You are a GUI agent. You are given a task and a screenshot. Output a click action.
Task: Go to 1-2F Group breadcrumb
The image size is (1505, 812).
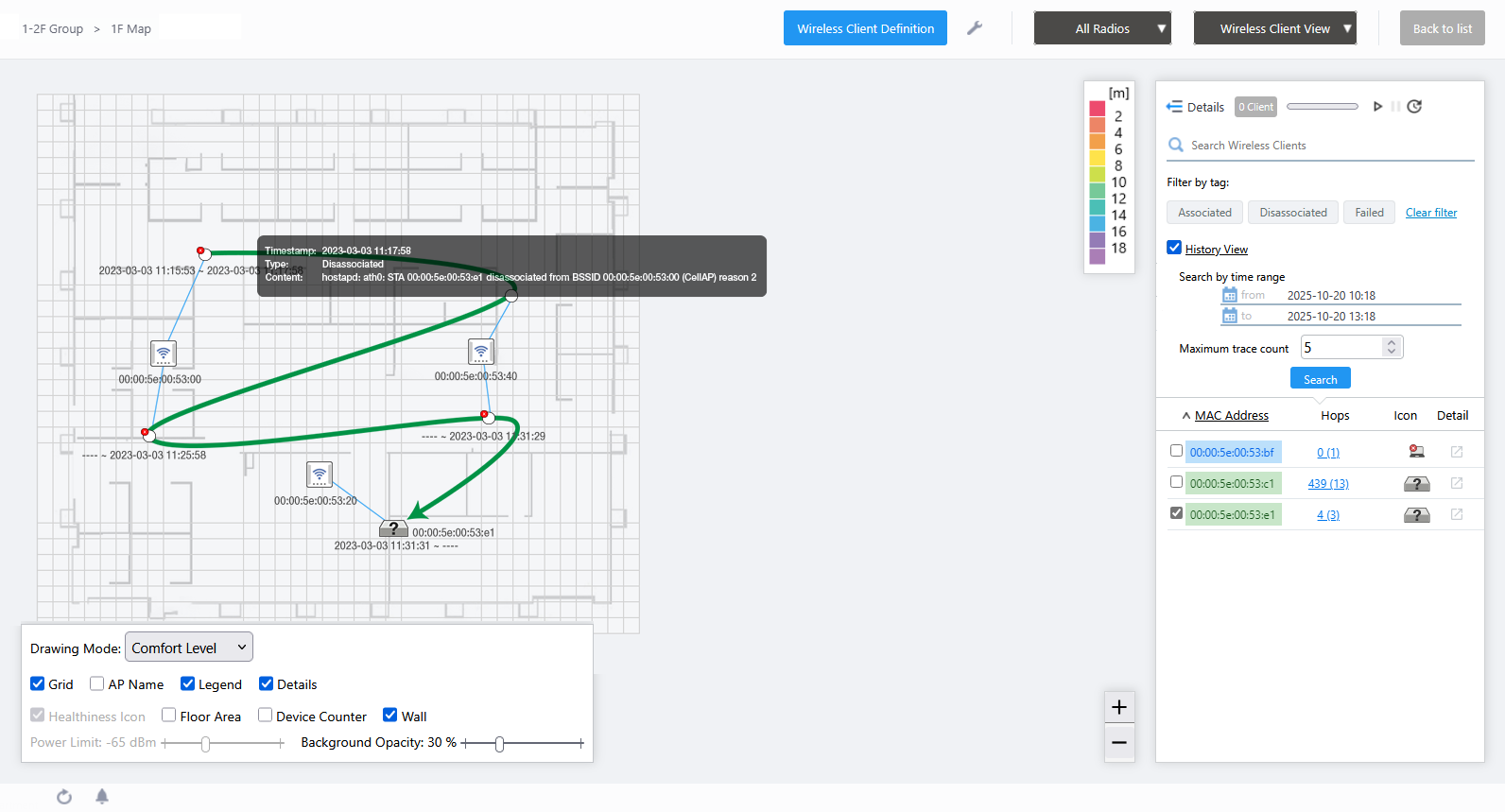tap(53, 28)
